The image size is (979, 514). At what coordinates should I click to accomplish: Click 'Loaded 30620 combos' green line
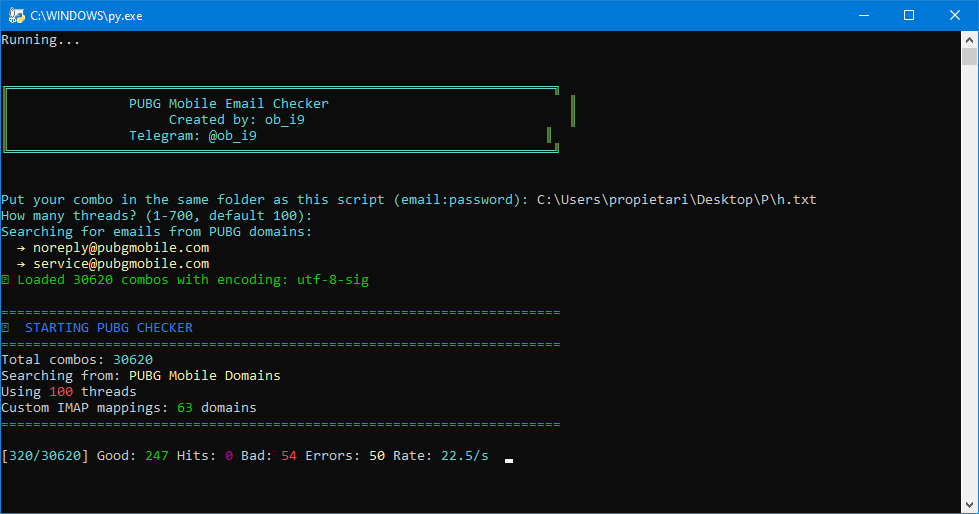coord(185,280)
